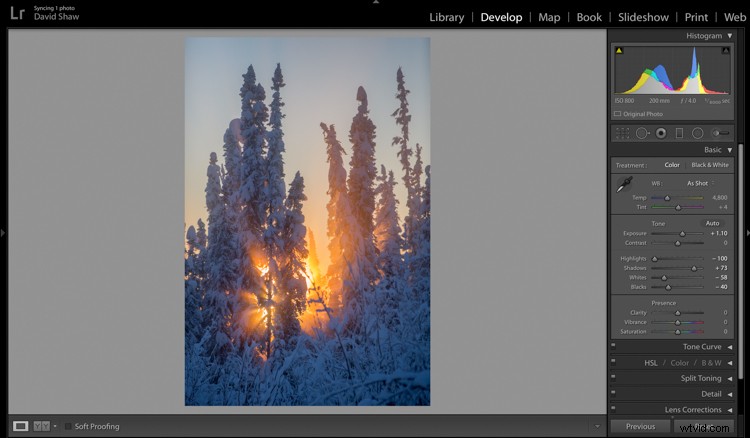Expand the Split Toning panel
Image resolution: width=750 pixels, height=438 pixels.
coord(730,379)
